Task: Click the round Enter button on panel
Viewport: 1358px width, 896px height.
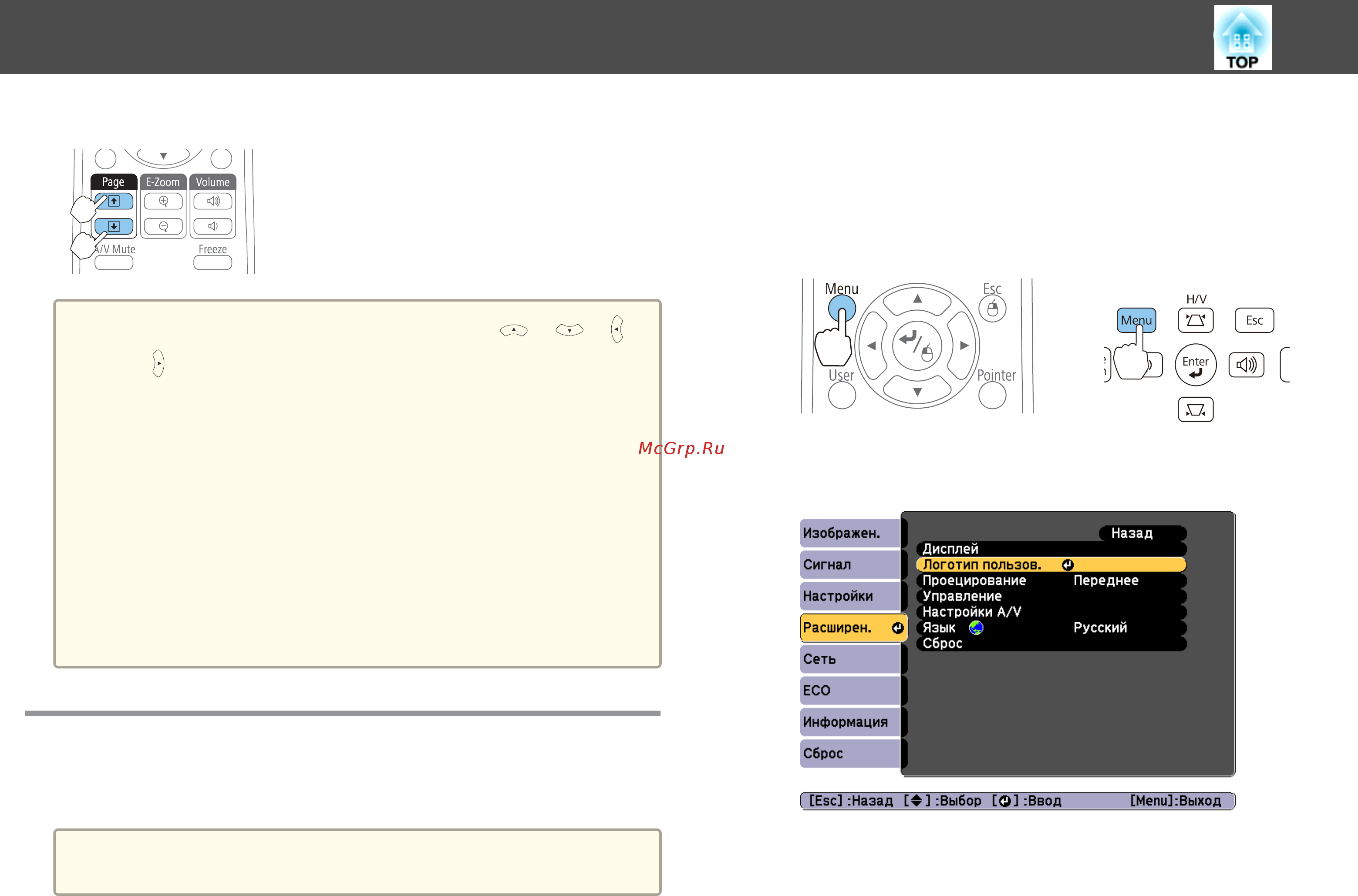Action: click(1196, 365)
